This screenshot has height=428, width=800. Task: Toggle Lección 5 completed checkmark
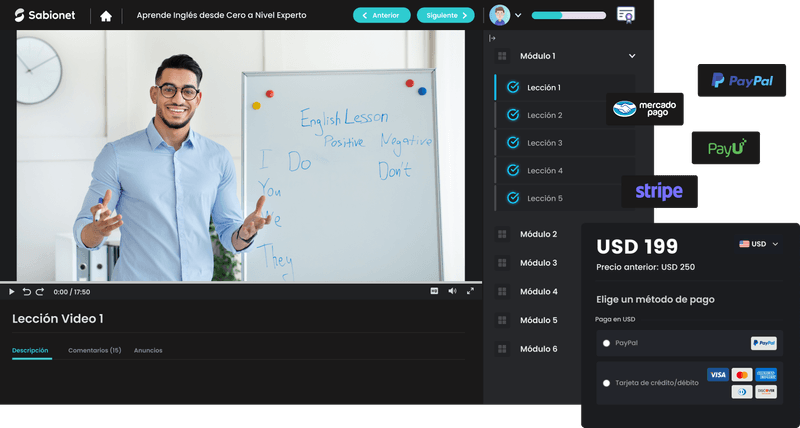pos(513,198)
